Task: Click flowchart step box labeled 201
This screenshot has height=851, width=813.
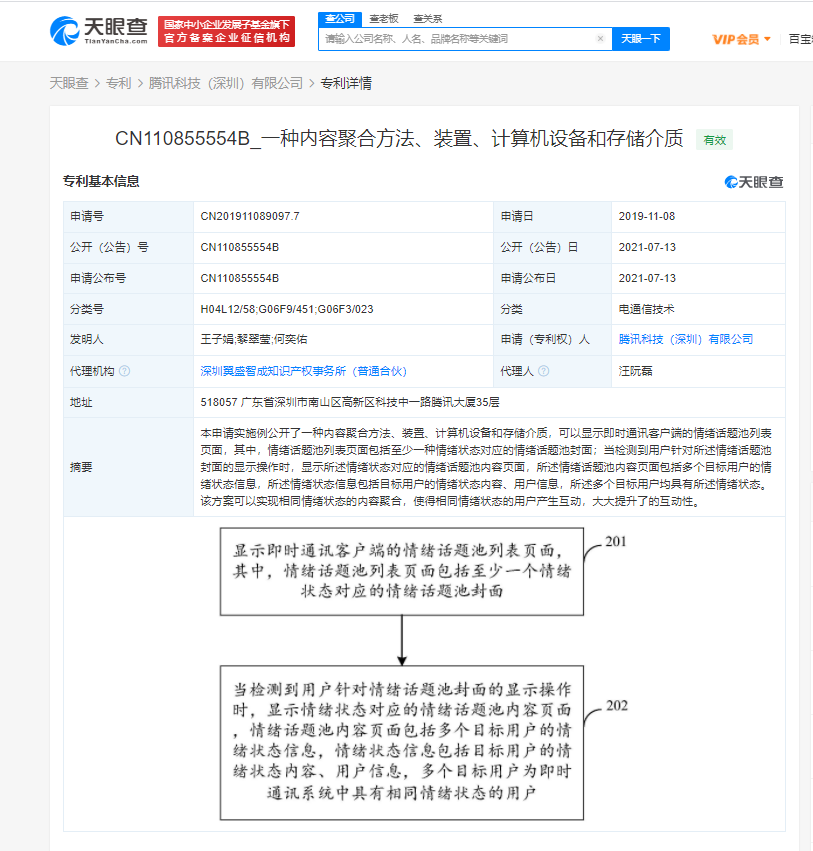Action: coord(402,571)
